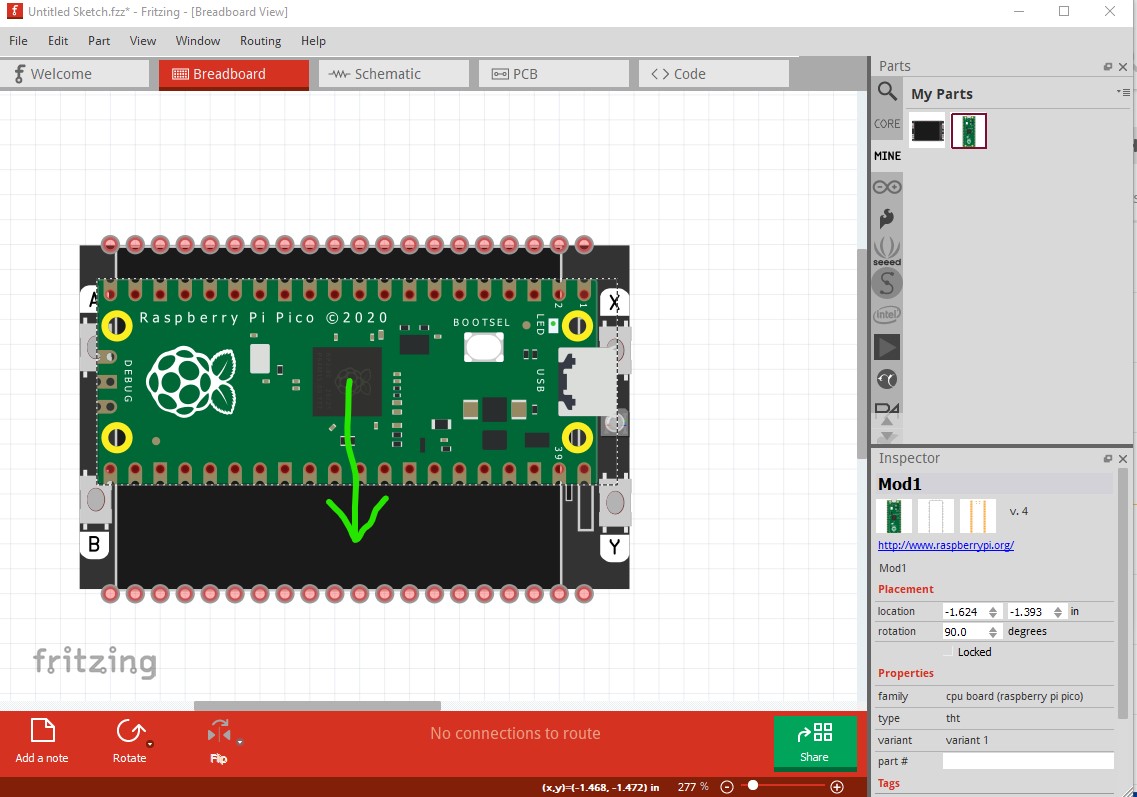Adjust the zoom slider handle
The height and width of the screenshot is (797, 1137).
click(753, 785)
